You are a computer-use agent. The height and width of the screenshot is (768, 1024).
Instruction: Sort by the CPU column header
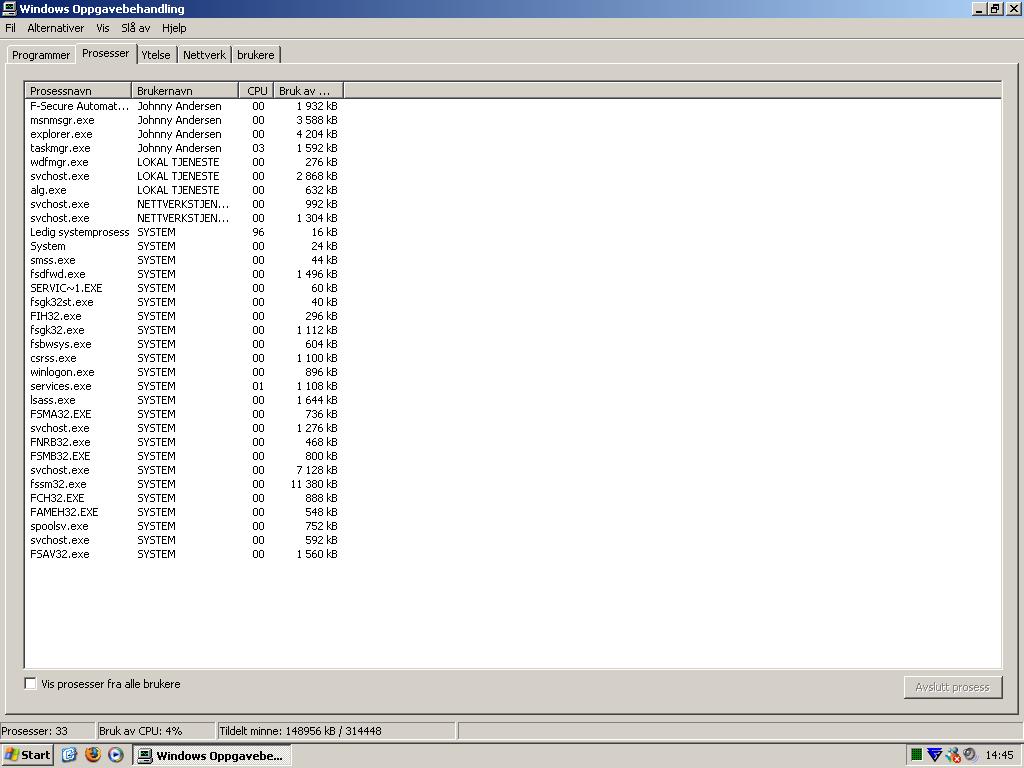coord(256,91)
